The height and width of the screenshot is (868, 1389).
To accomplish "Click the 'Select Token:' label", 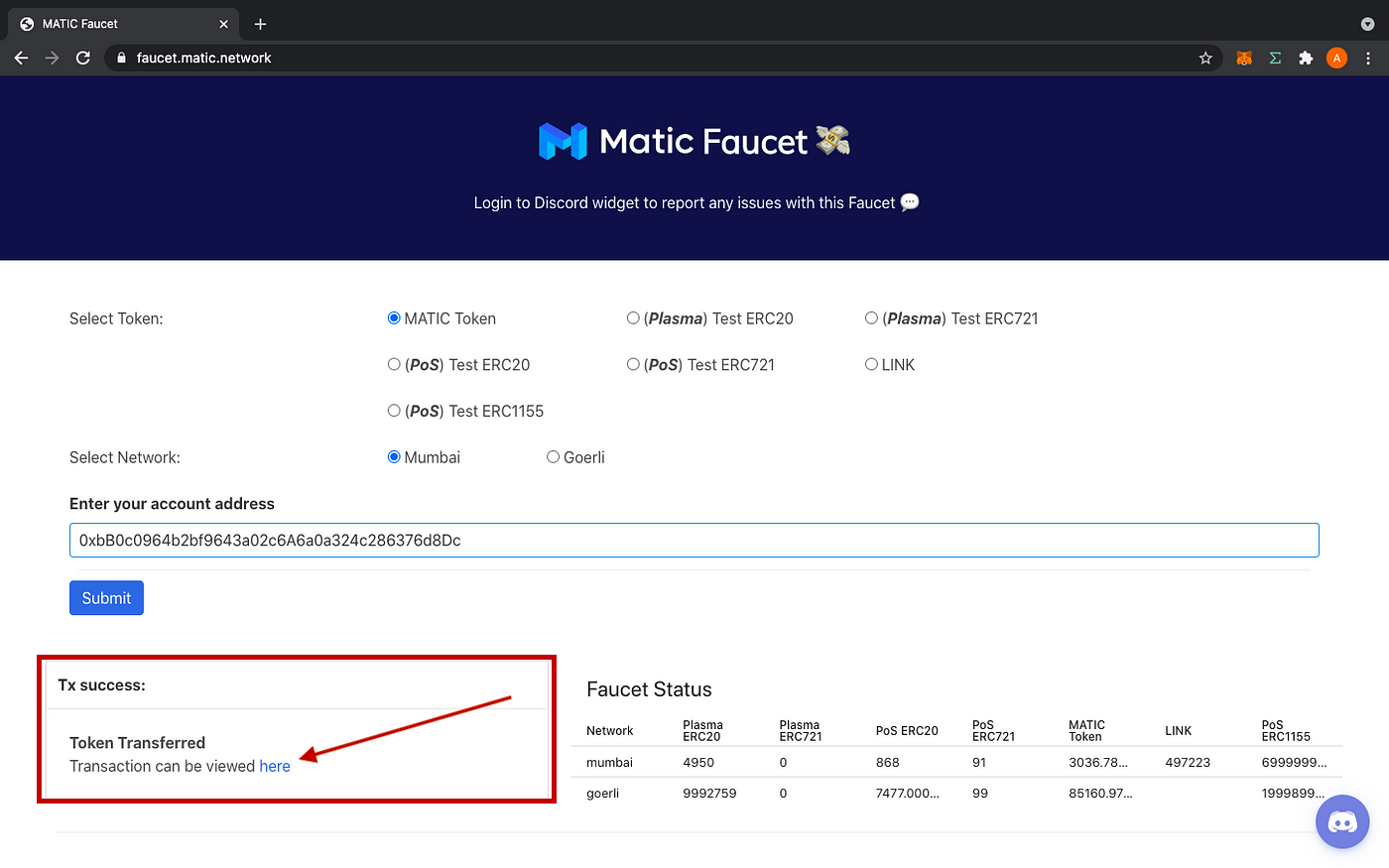I will pyautogui.click(x=116, y=318).
